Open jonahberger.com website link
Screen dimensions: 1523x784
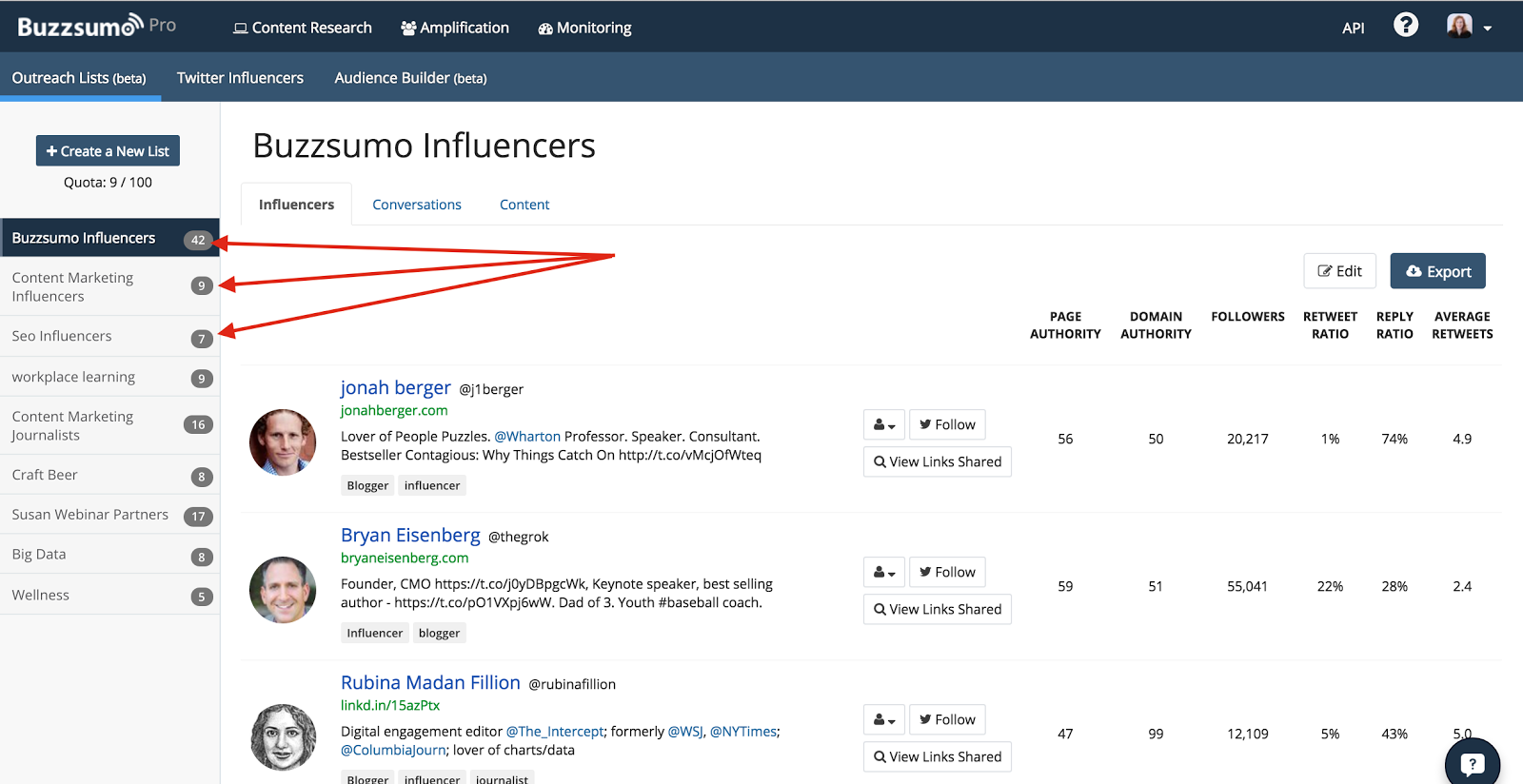click(x=394, y=410)
